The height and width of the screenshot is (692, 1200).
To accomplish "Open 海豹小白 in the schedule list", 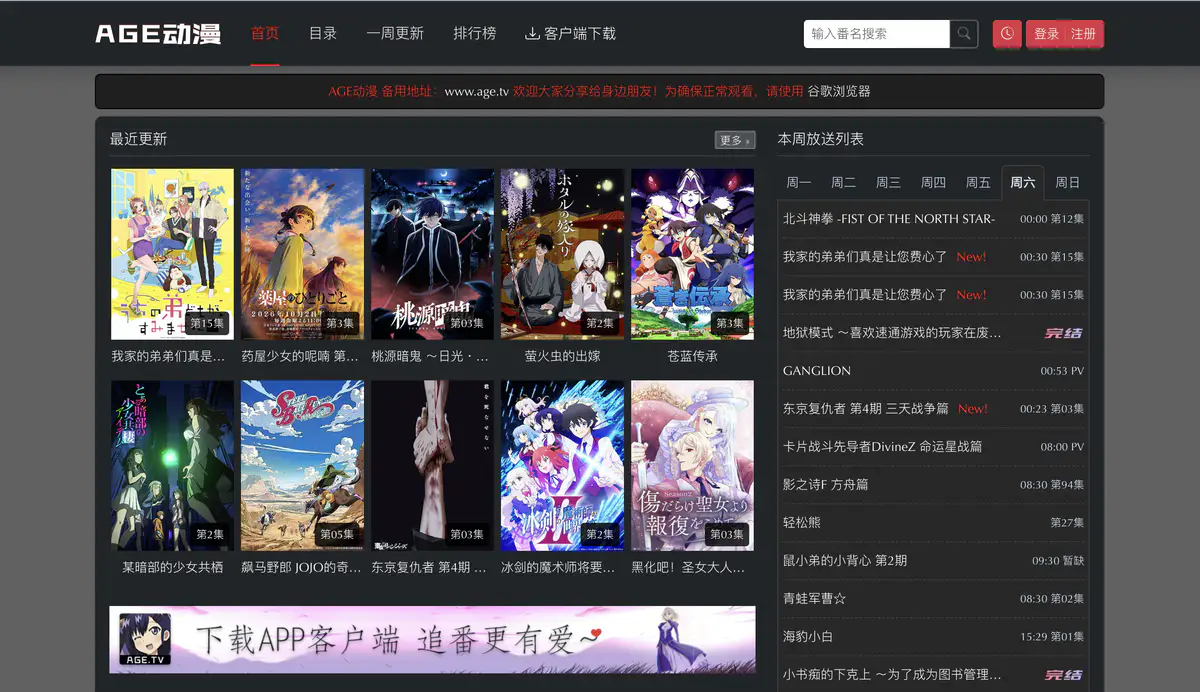I will pyautogui.click(x=808, y=637).
